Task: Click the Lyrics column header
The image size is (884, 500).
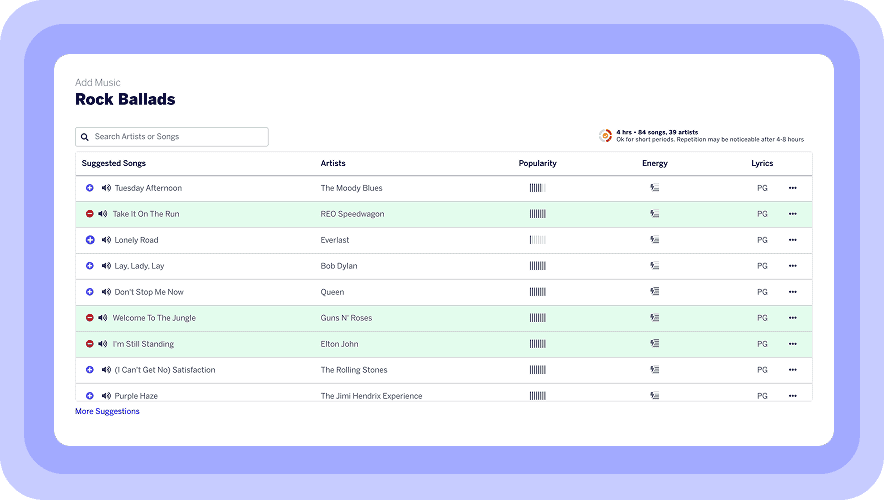Action: click(x=762, y=163)
